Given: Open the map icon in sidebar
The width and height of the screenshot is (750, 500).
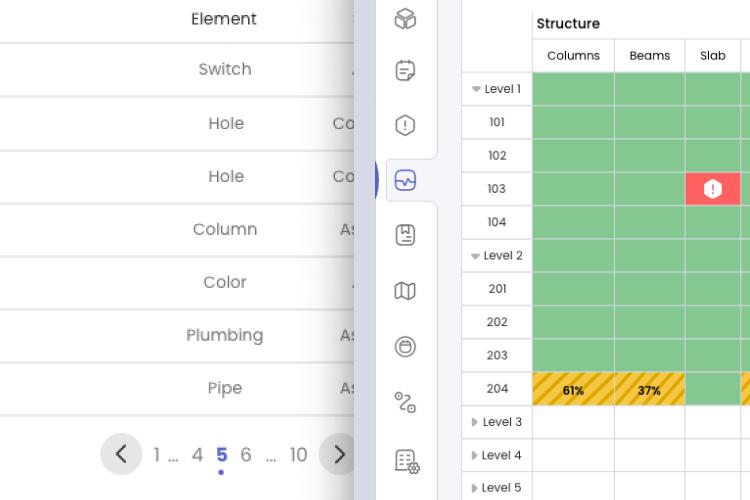Looking at the screenshot, I should coord(405,291).
